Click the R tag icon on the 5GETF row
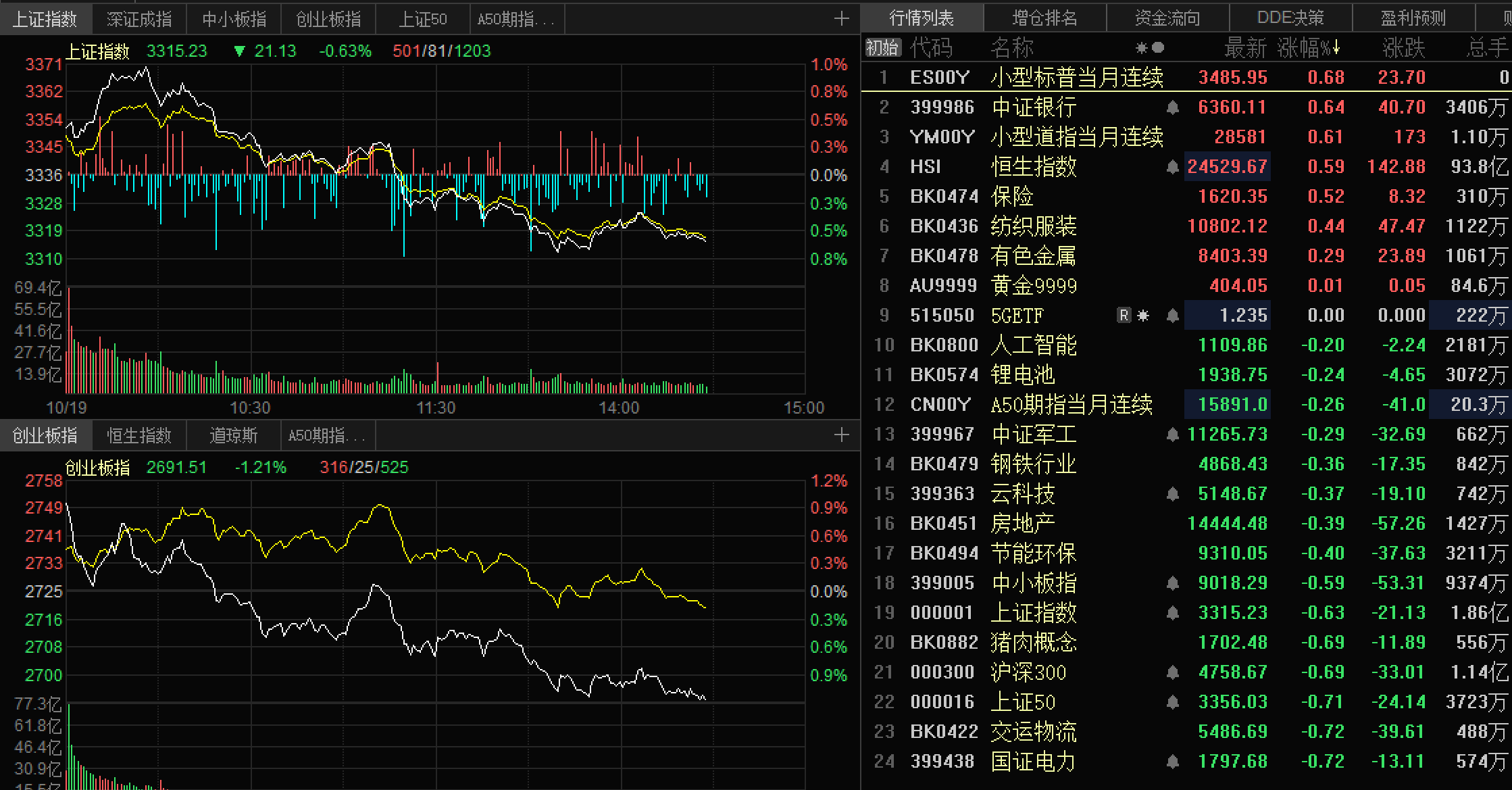Image resolution: width=1512 pixels, height=790 pixels. click(x=1124, y=316)
